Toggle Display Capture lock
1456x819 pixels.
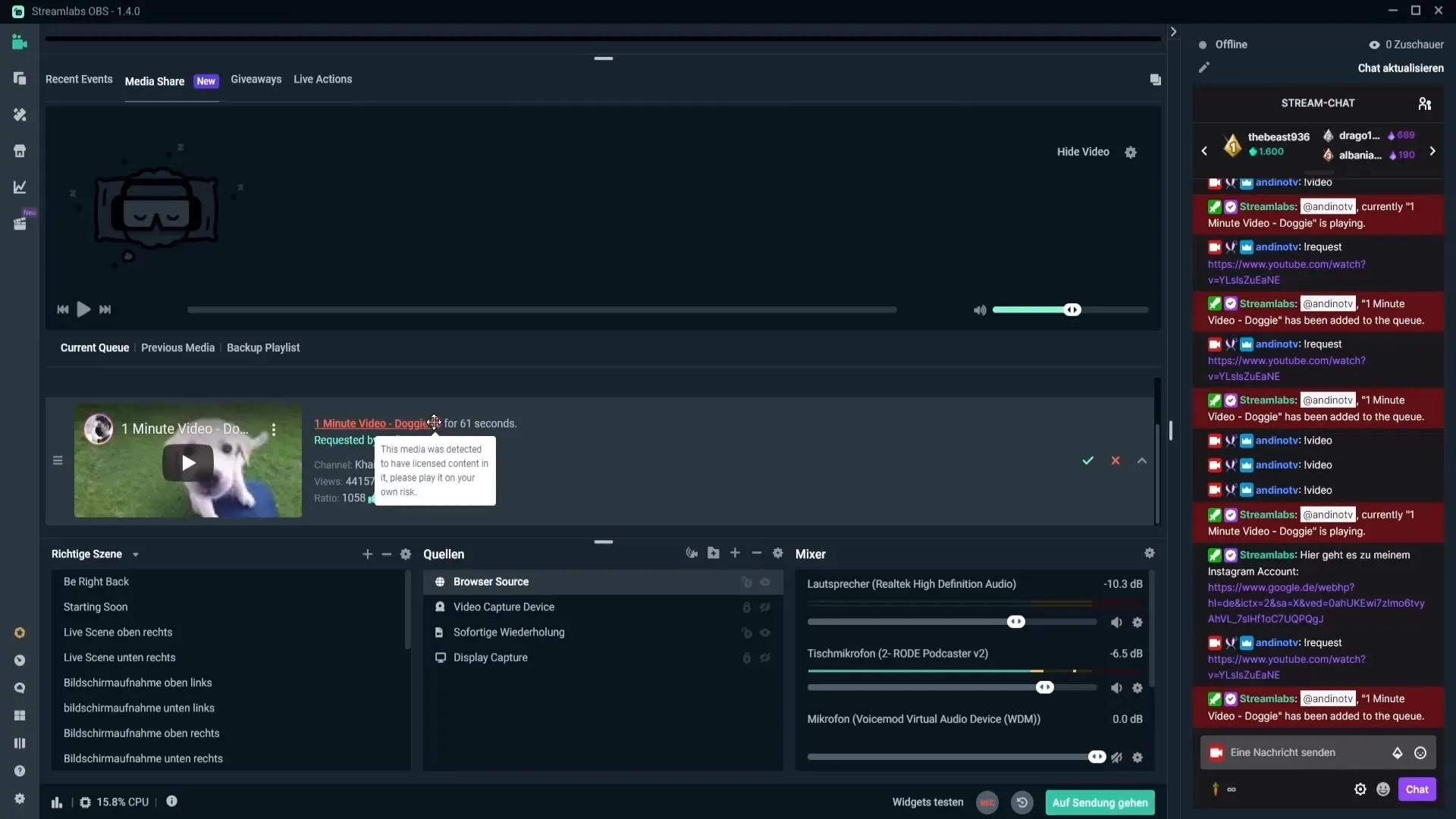pos(746,658)
